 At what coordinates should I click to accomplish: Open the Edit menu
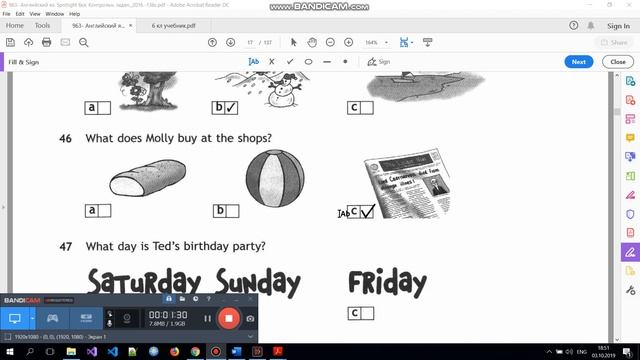(x=20, y=14)
